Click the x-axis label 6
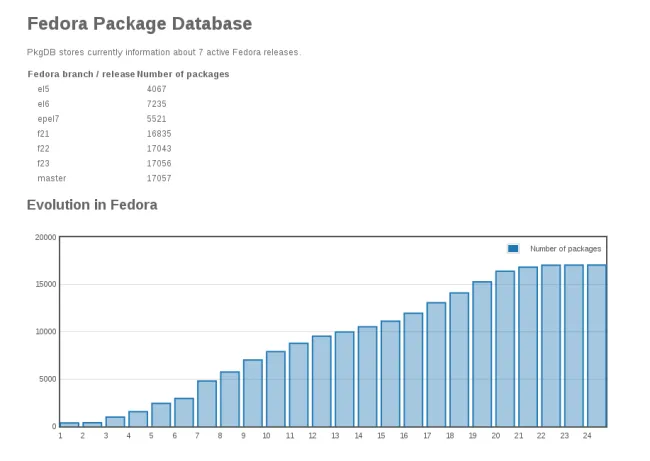Screen dimensions: 650x461 pyautogui.click(x=175, y=436)
